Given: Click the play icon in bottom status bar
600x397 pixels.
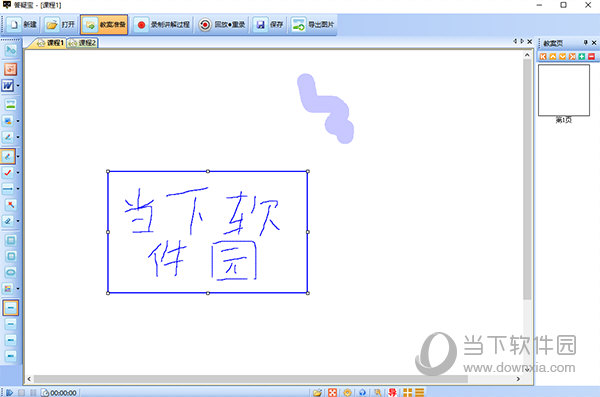Looking at the screenshot, I should [10, 392].
